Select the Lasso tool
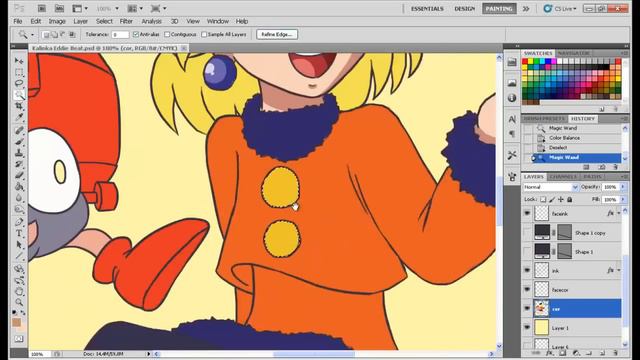Screen dimensions: 640x360 click(x=19, y=83)
